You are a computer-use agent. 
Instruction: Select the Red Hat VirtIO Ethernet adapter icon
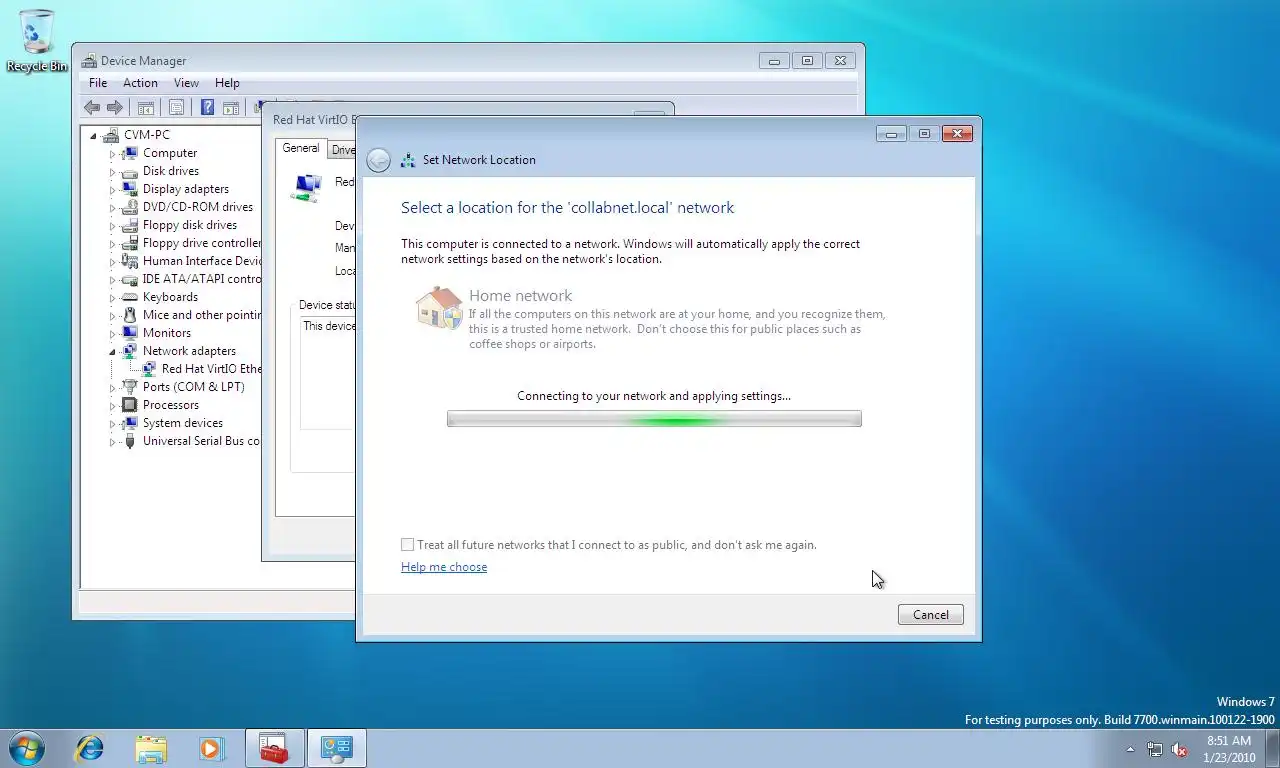point(149,369)
